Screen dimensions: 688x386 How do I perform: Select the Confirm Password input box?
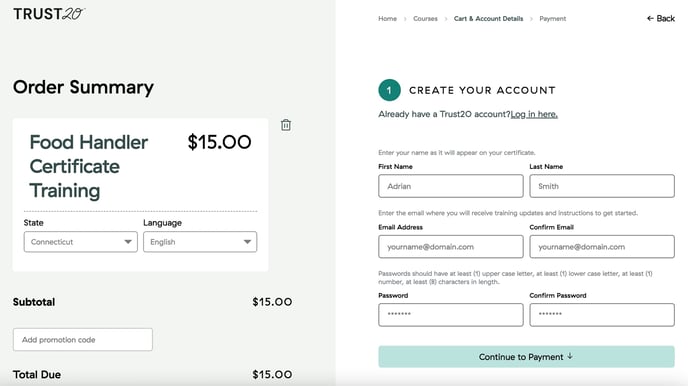[602, 315]
